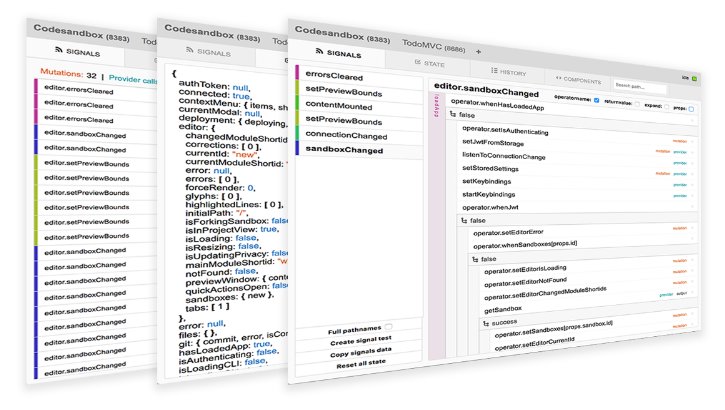The width and height of the screenshot is (725, 410).
Task: Select connectionChanged signal
Action: click(359, 135)
